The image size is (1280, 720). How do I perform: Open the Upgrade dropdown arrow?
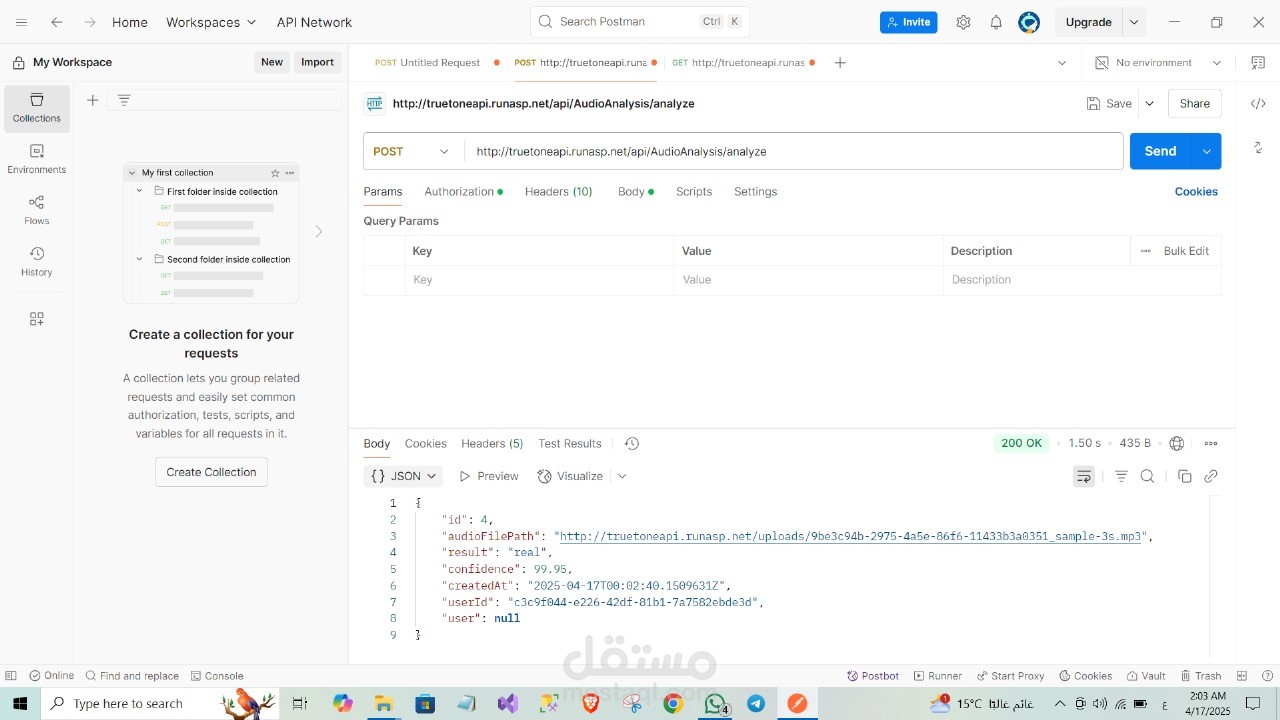click(x=1134, y=22)
